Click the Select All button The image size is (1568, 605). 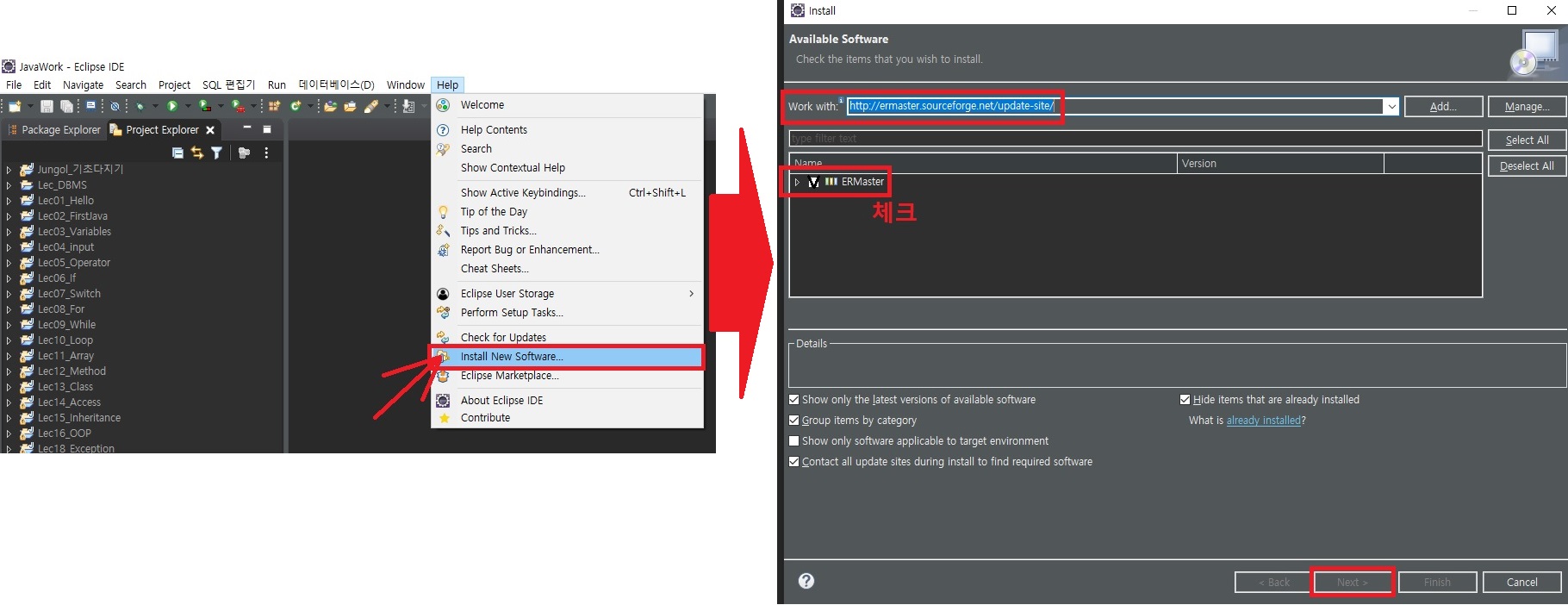click(1527, 140)
